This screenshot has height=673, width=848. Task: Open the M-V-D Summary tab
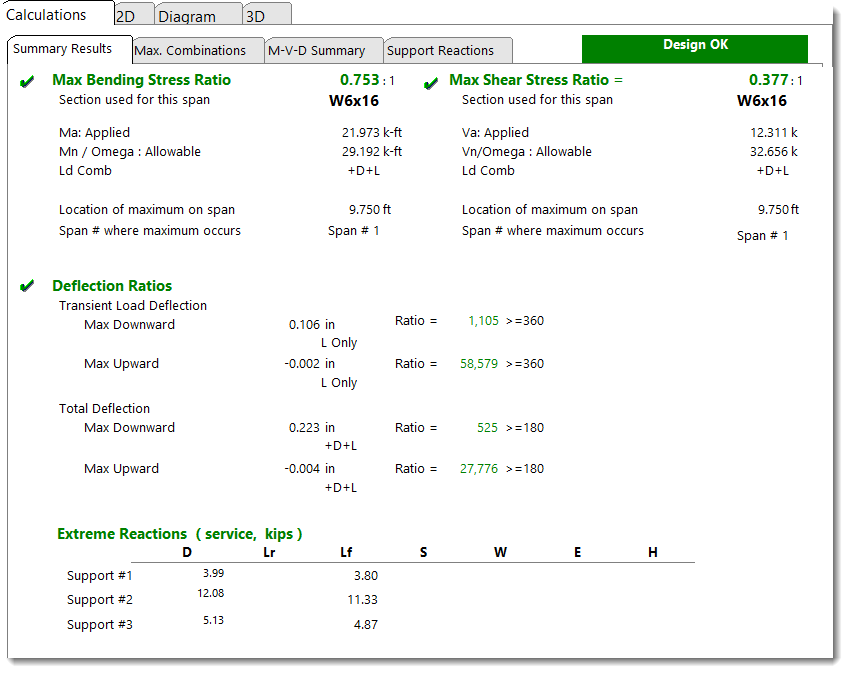[324, 51]
